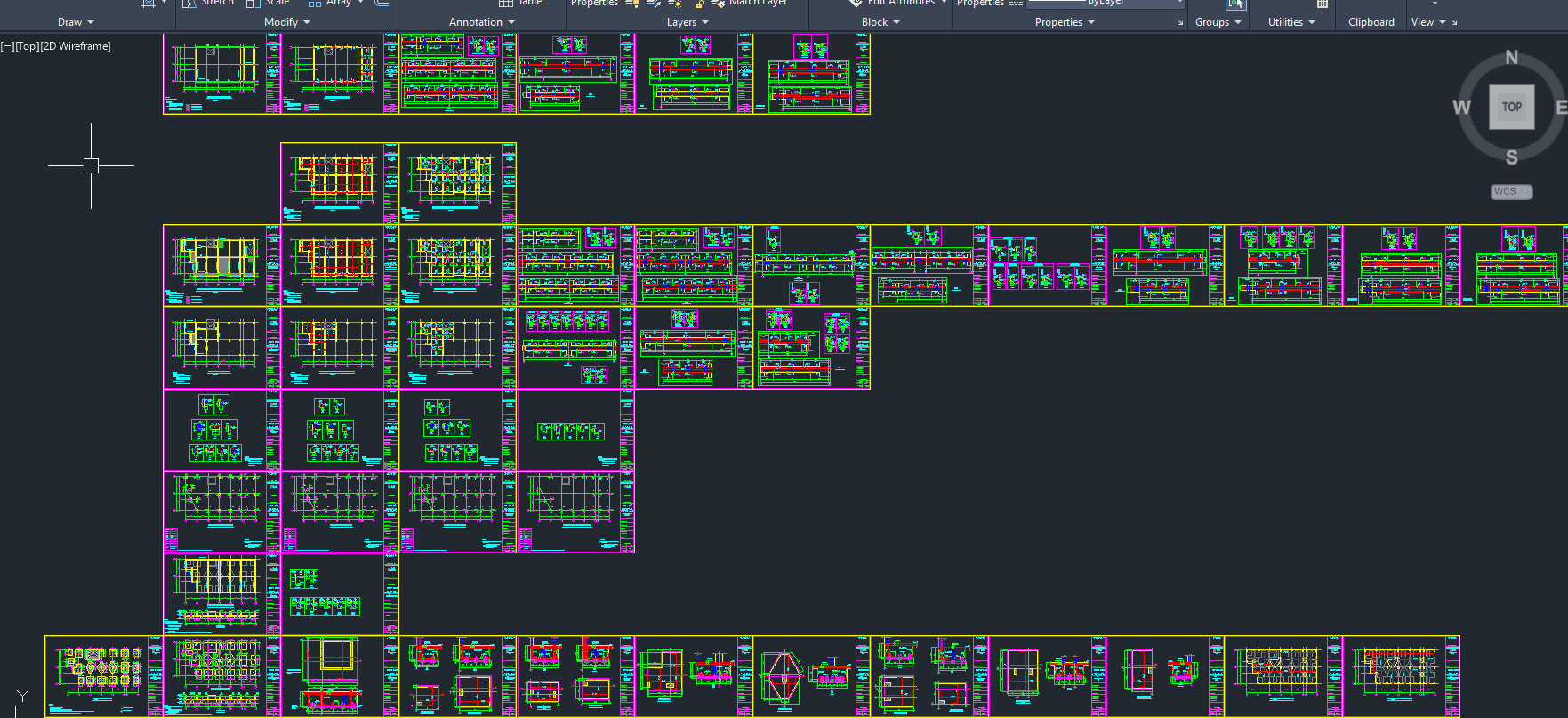Open the View panel dialog launcher arrow
This screenshot has width=1568, height=718.
[x=1455, y=23]
